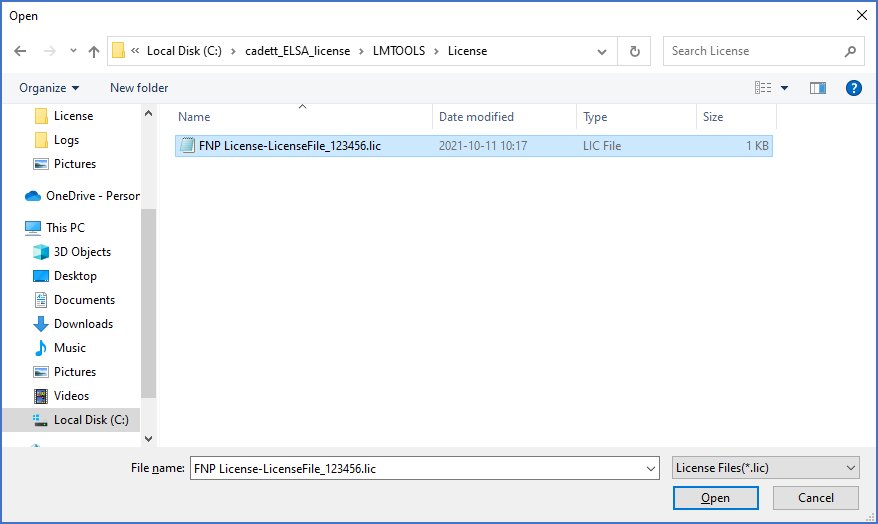Click the sidebar scroll down arrow
The height and width of the screenshot is (524, 878).
[148, 439]
